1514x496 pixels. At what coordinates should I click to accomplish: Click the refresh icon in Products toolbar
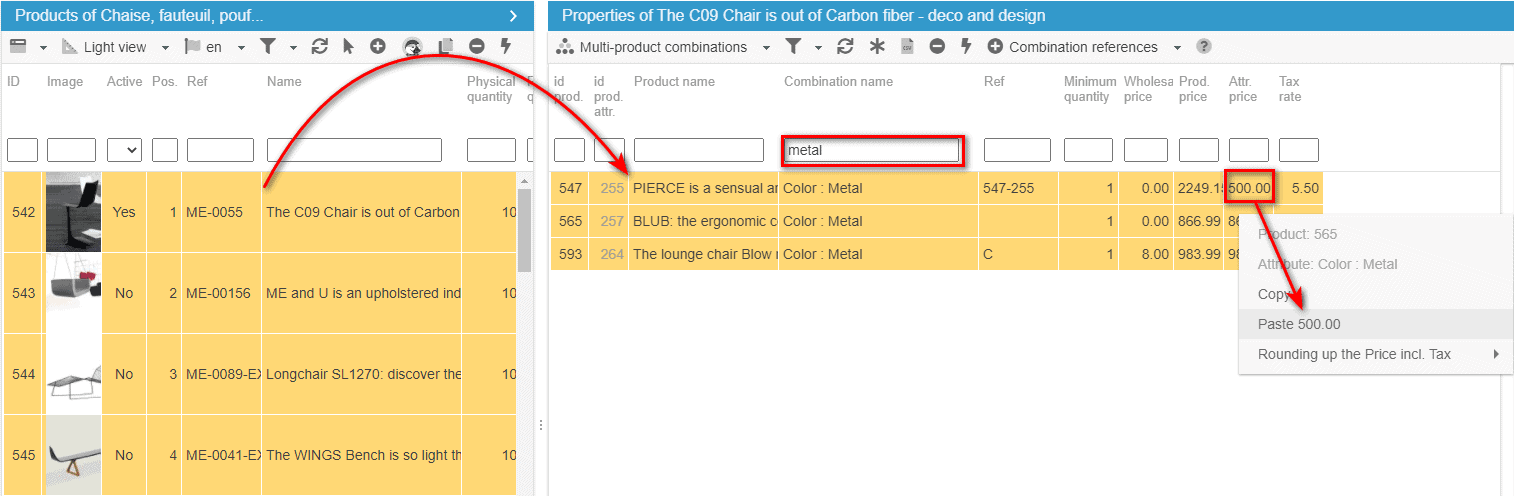pyautogui.click(x=320, y=47)
